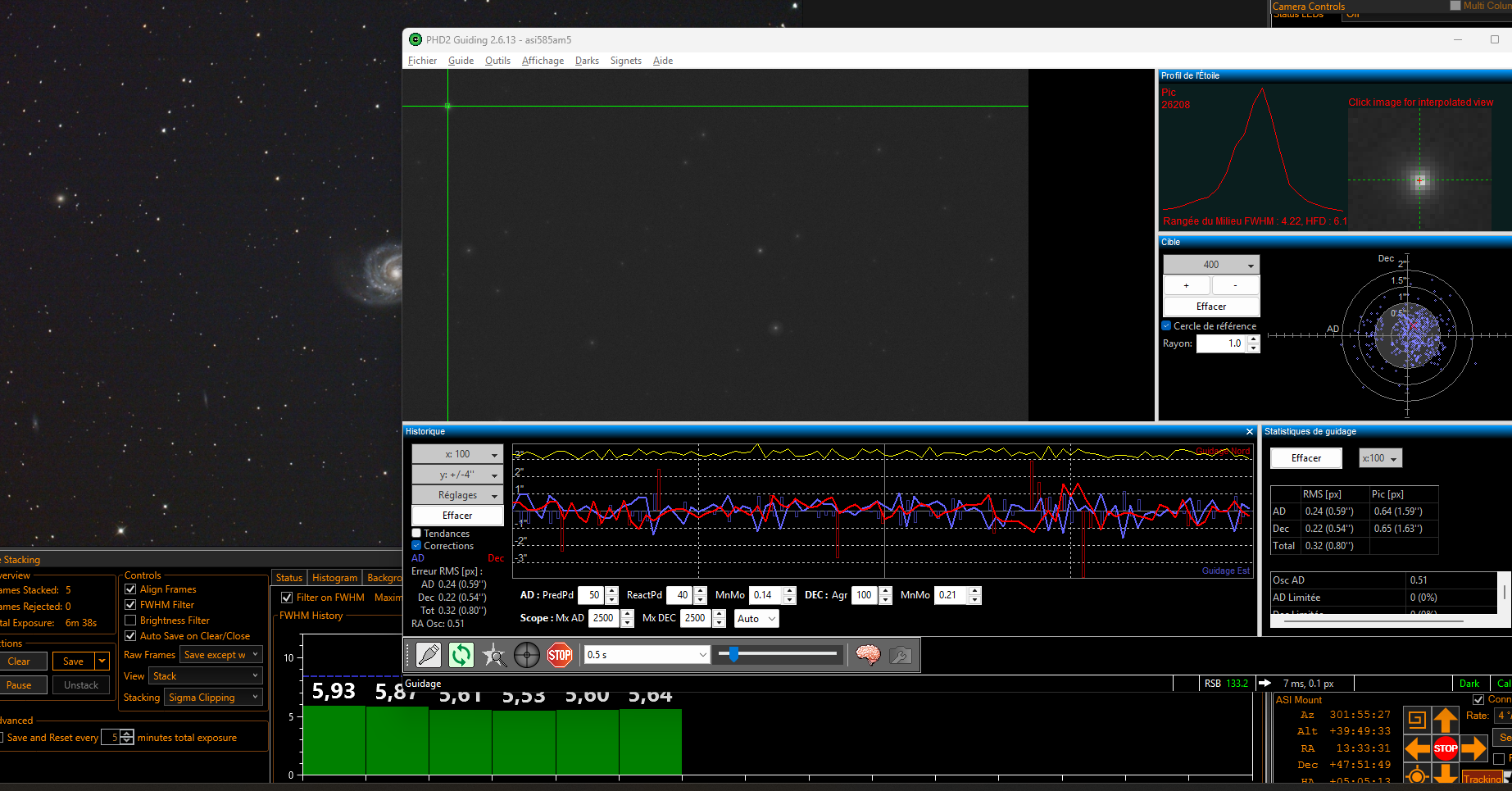Click the mount left arrow
Viewport: 1512px width, 791px height.
1417,748
